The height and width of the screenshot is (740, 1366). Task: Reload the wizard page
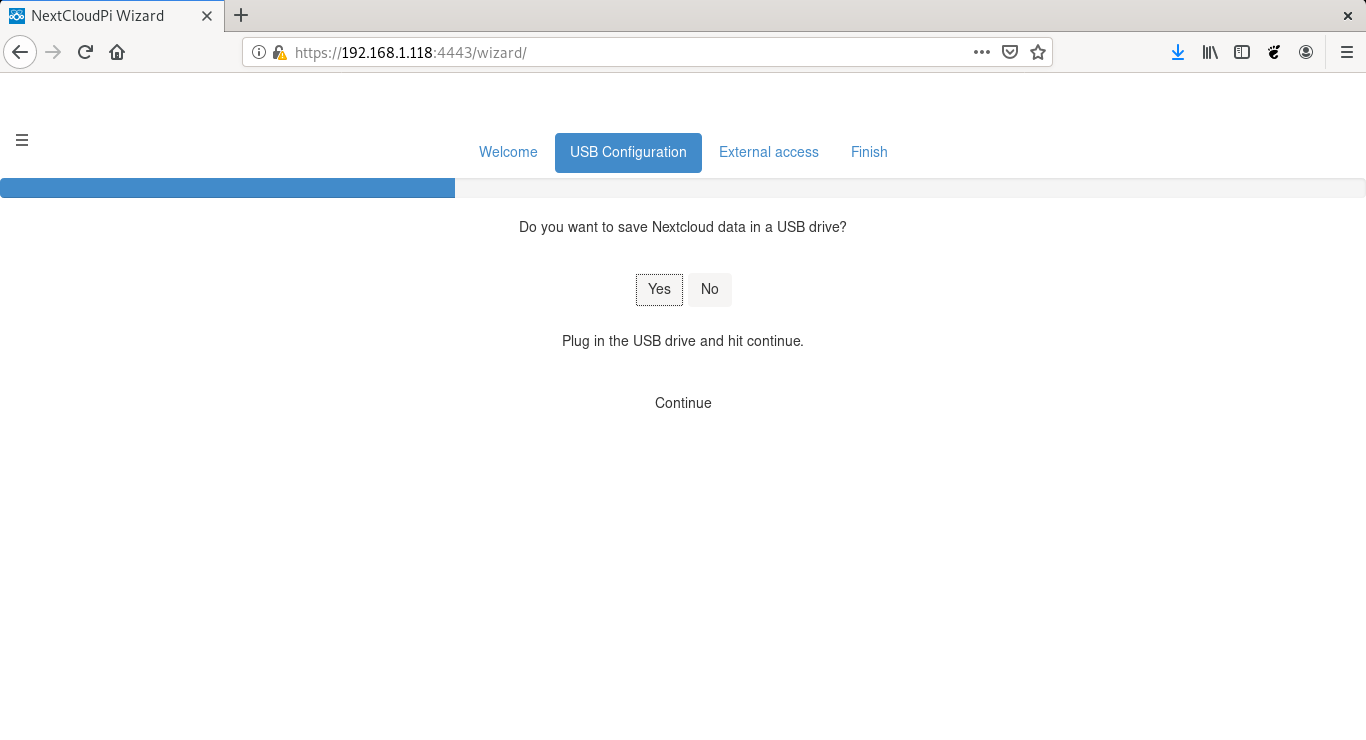click(85, 52)
